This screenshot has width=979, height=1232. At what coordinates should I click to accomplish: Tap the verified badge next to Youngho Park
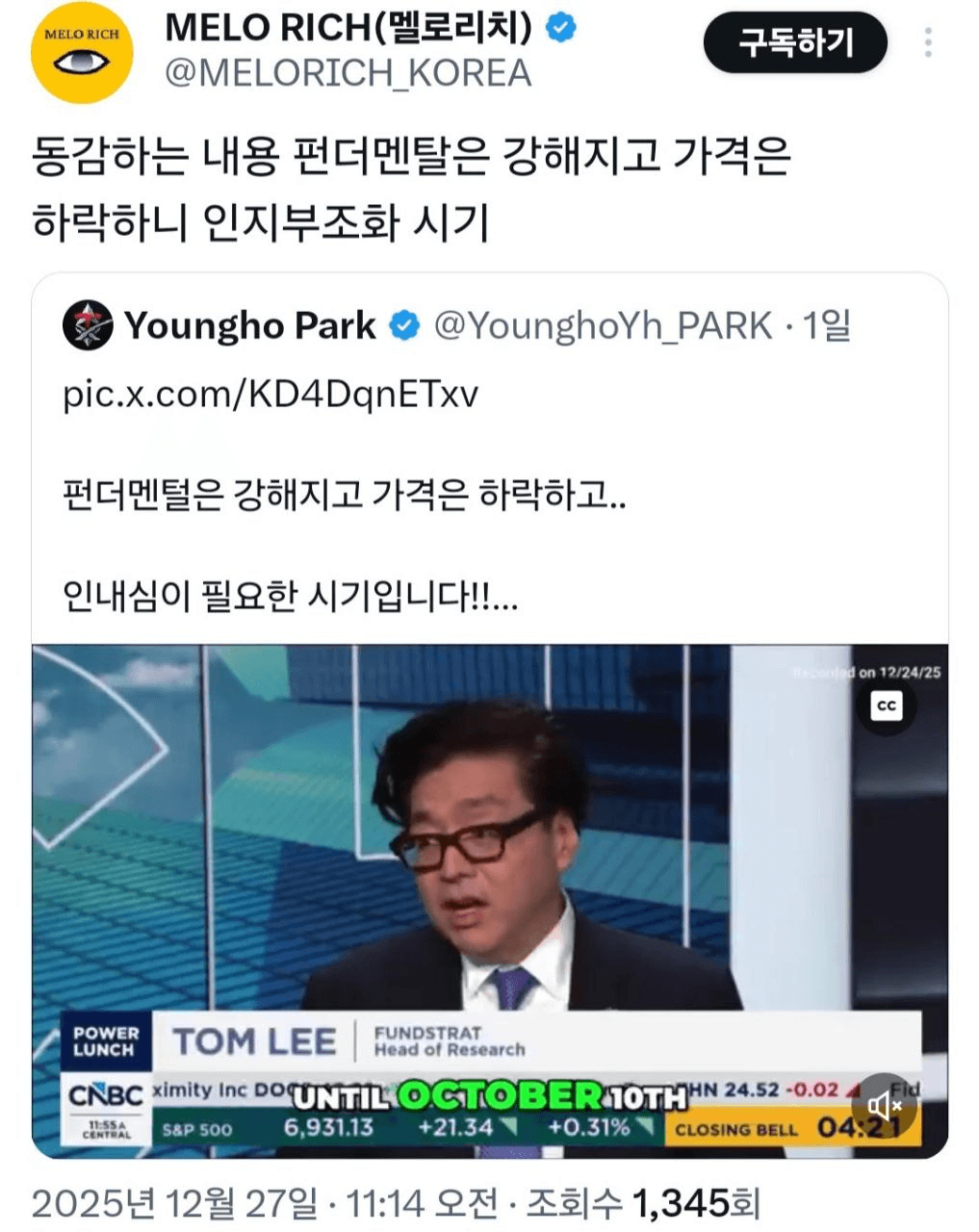point(404,326)
